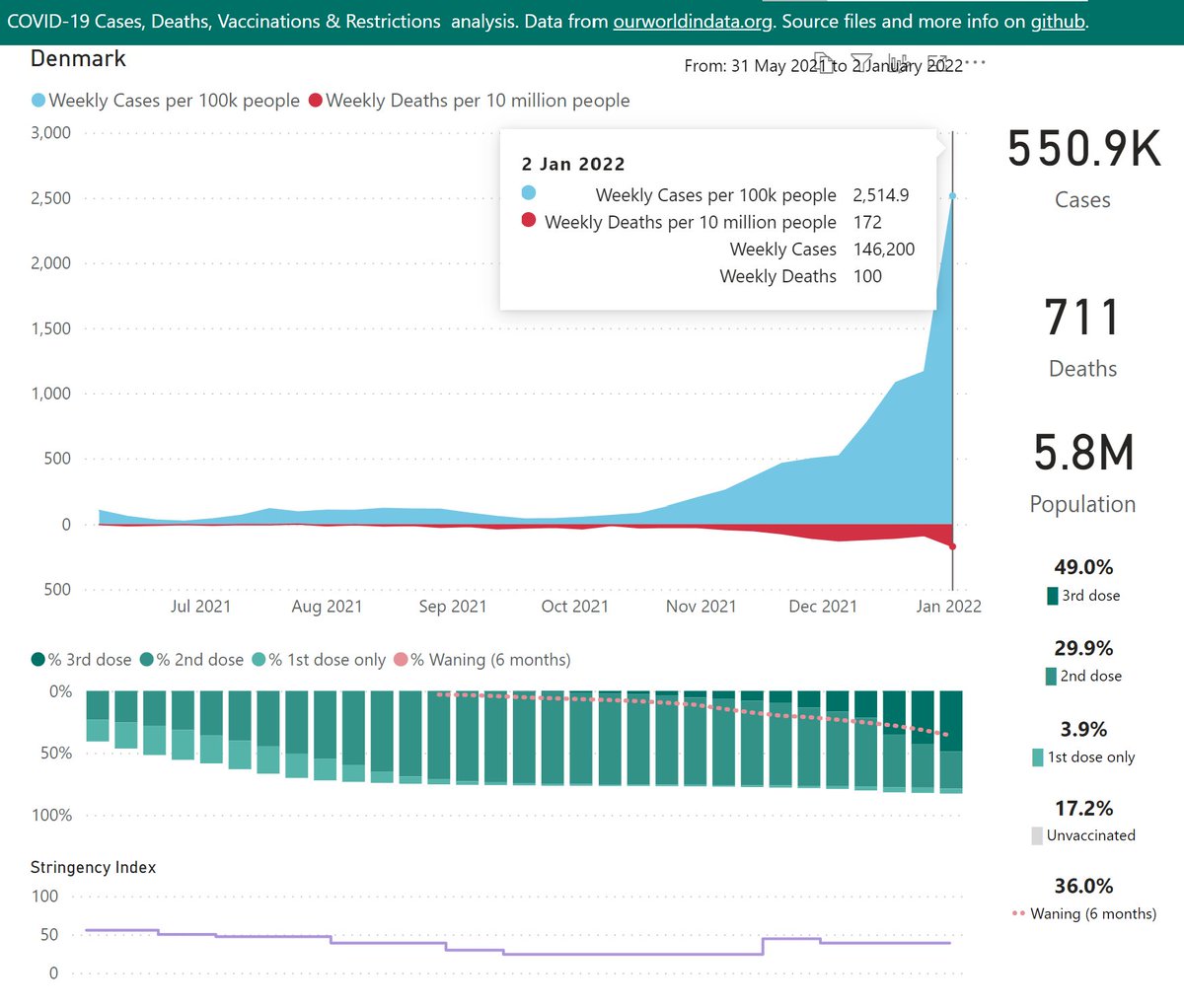Click the 550.9K Cases card
This screenshot has height=1008, width=1184.
[1083, 168]
